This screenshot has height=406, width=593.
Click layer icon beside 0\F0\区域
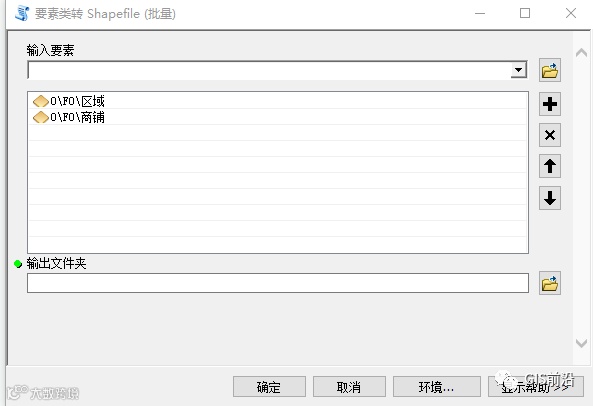[x=40, y=101]
